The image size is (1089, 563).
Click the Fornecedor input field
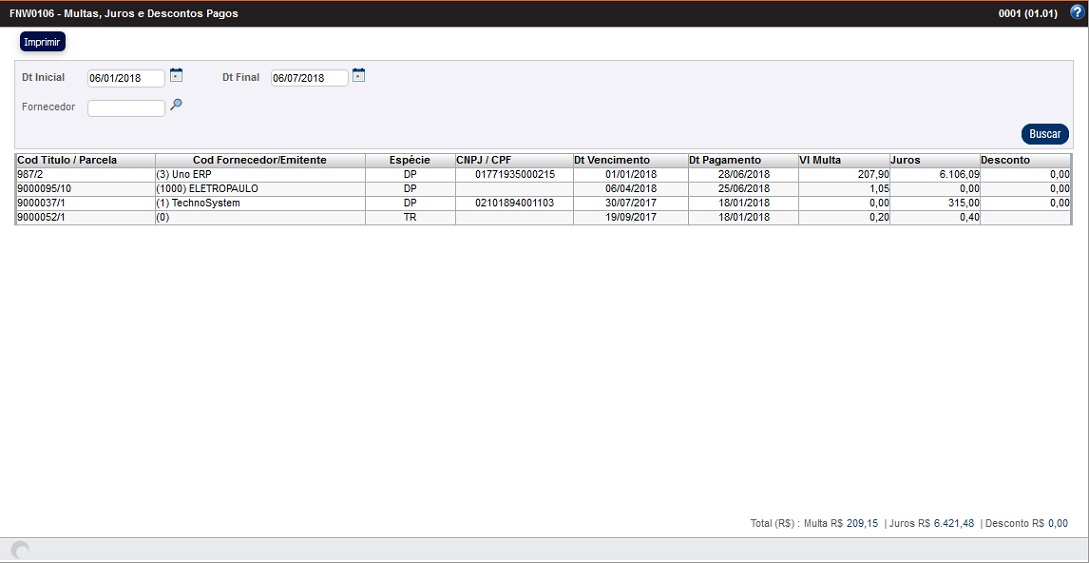point(126,108)
